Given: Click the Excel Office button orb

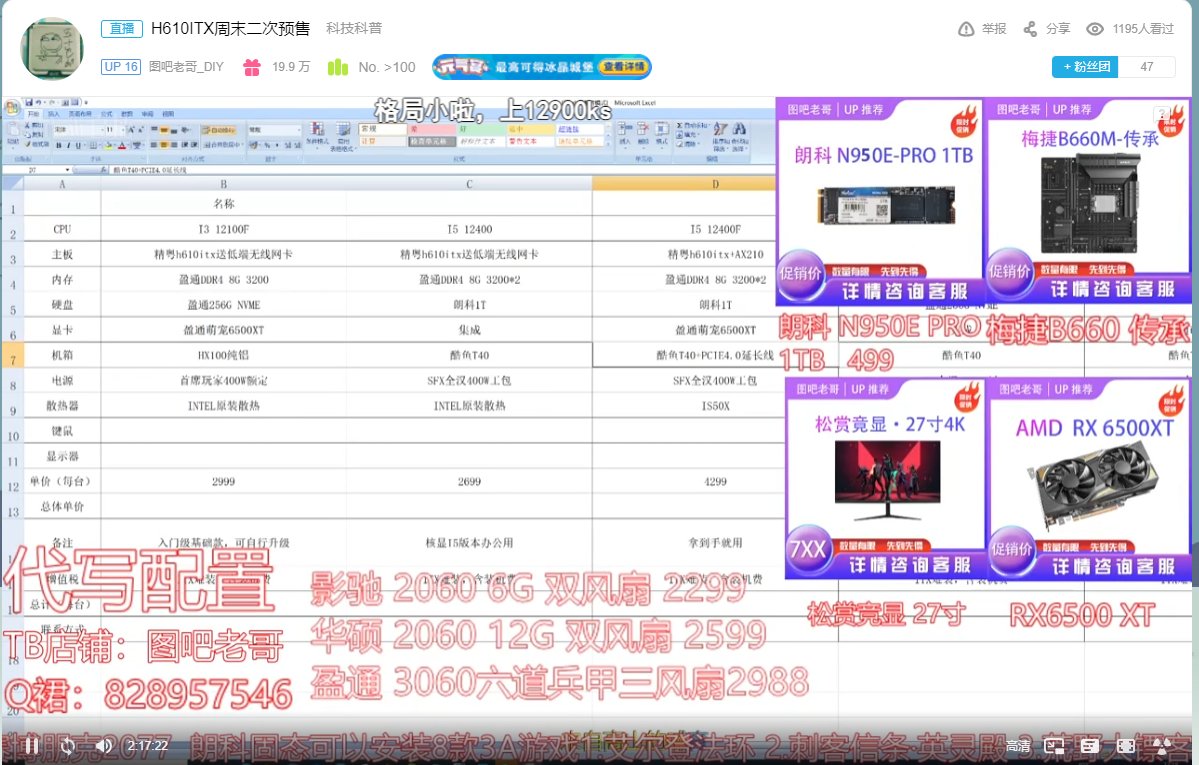Looking at the screenshot, I should click(x=13, y=106).
